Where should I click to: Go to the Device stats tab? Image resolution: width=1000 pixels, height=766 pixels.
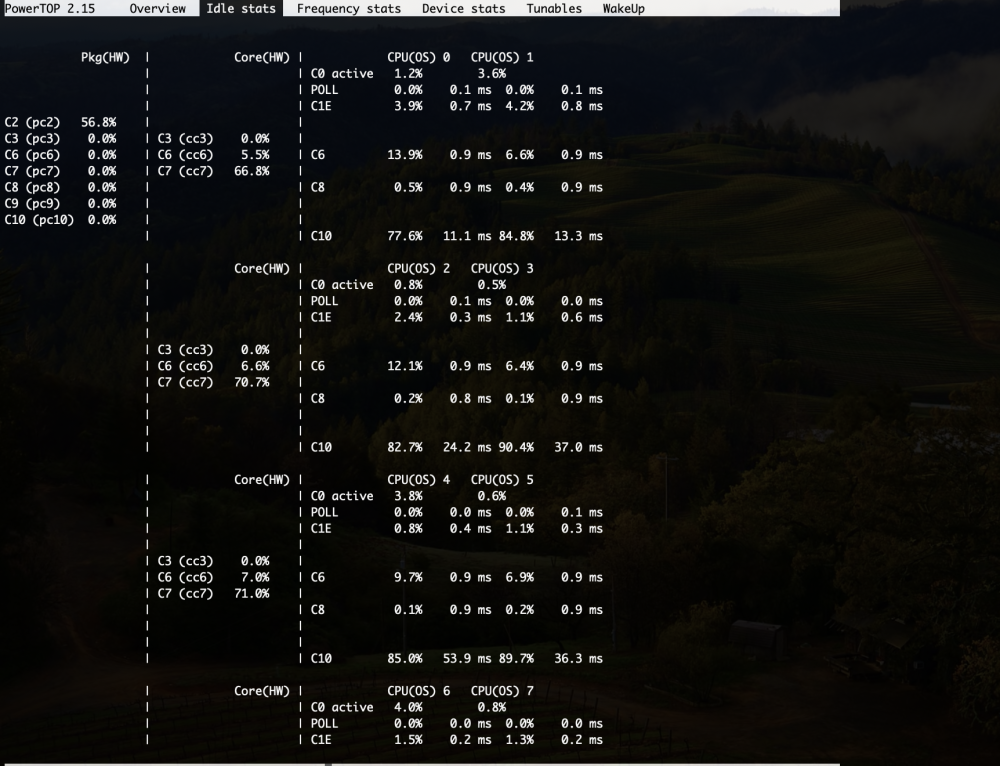(464, 8)
